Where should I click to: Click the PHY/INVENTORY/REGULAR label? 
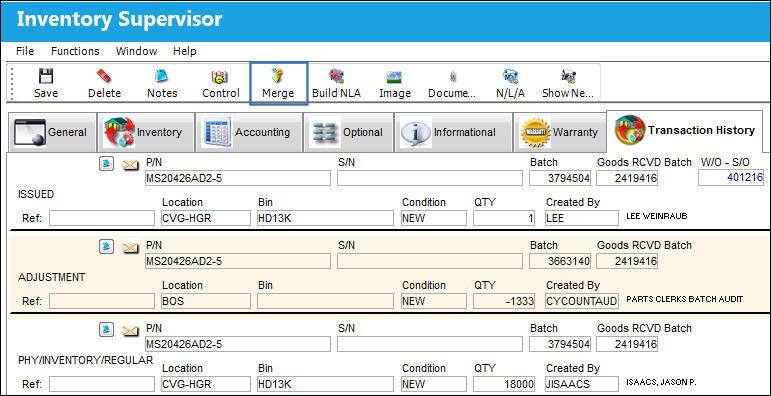(x=86, y=361)
